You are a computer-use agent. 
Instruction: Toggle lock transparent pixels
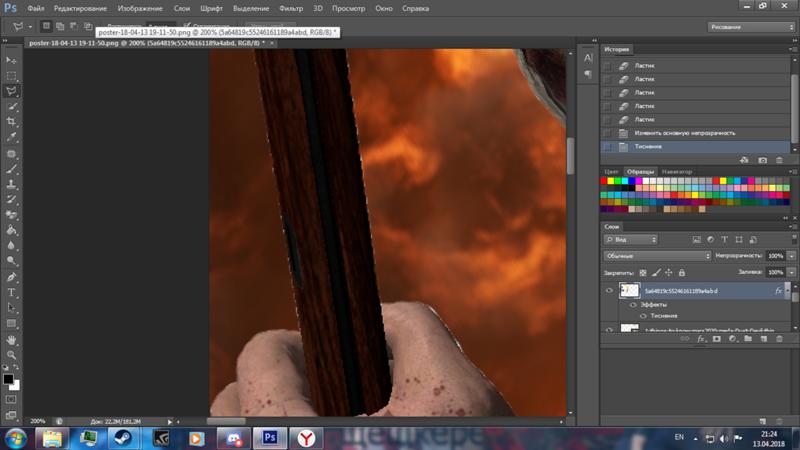click(643, 273)
